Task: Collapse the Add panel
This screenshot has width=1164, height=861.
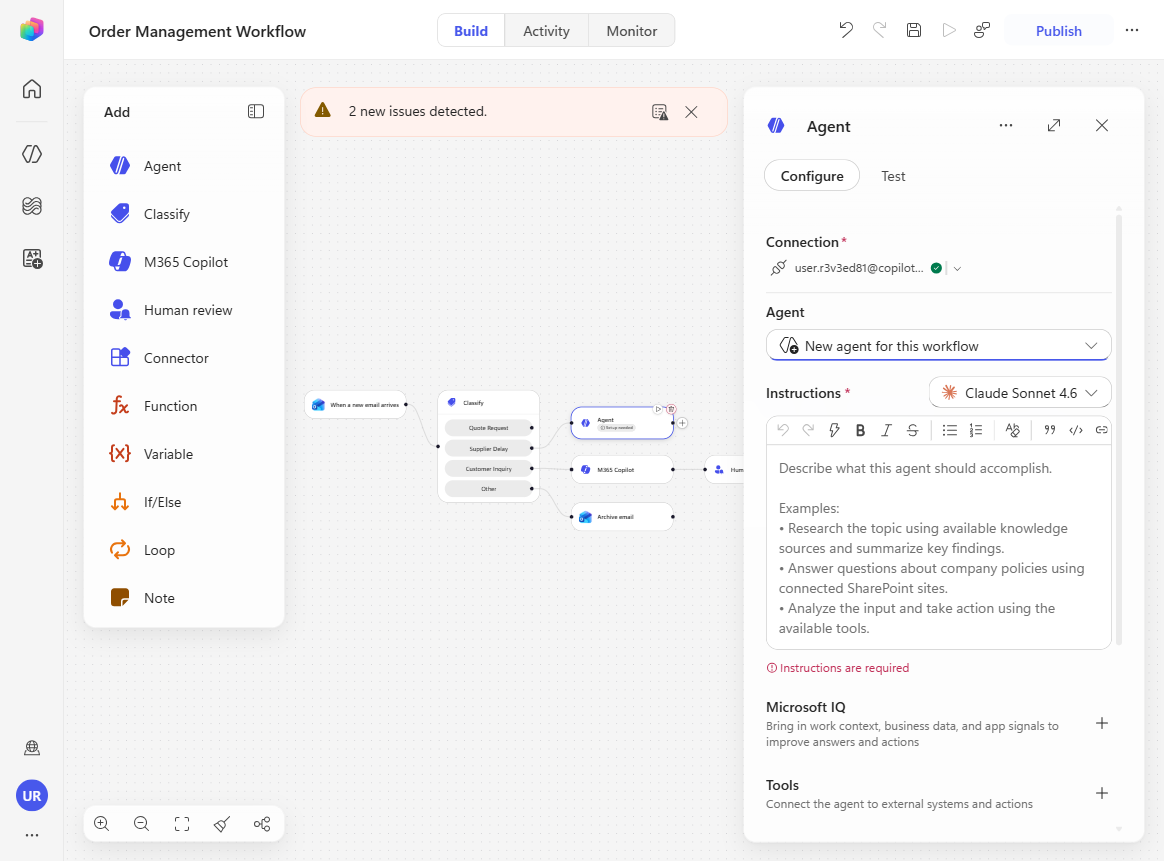Action: click(255, 111)
